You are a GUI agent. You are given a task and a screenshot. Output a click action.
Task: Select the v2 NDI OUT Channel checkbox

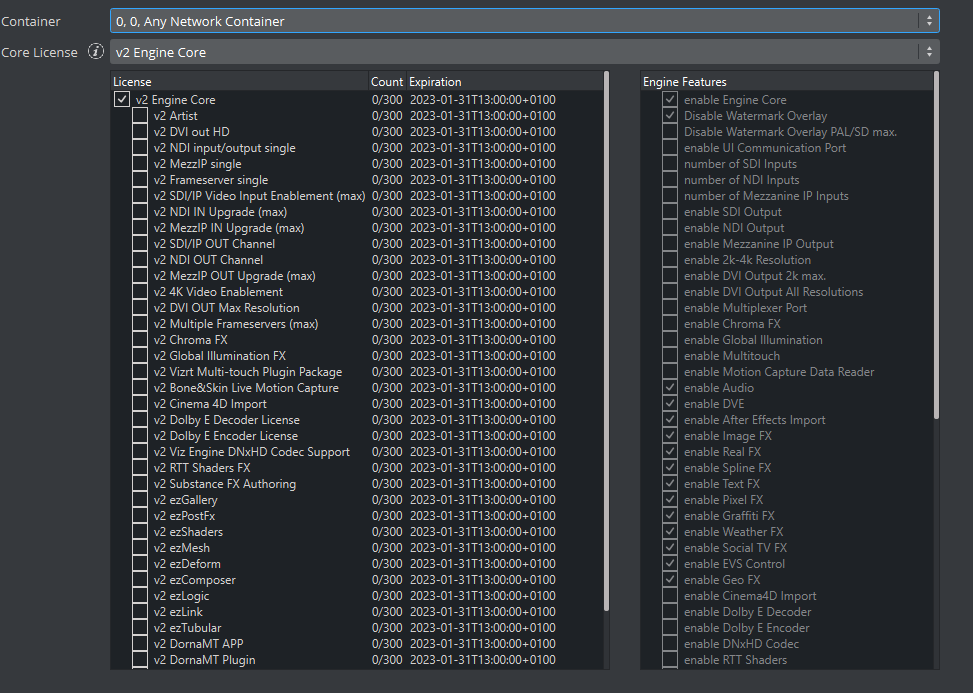click(140, 260)
